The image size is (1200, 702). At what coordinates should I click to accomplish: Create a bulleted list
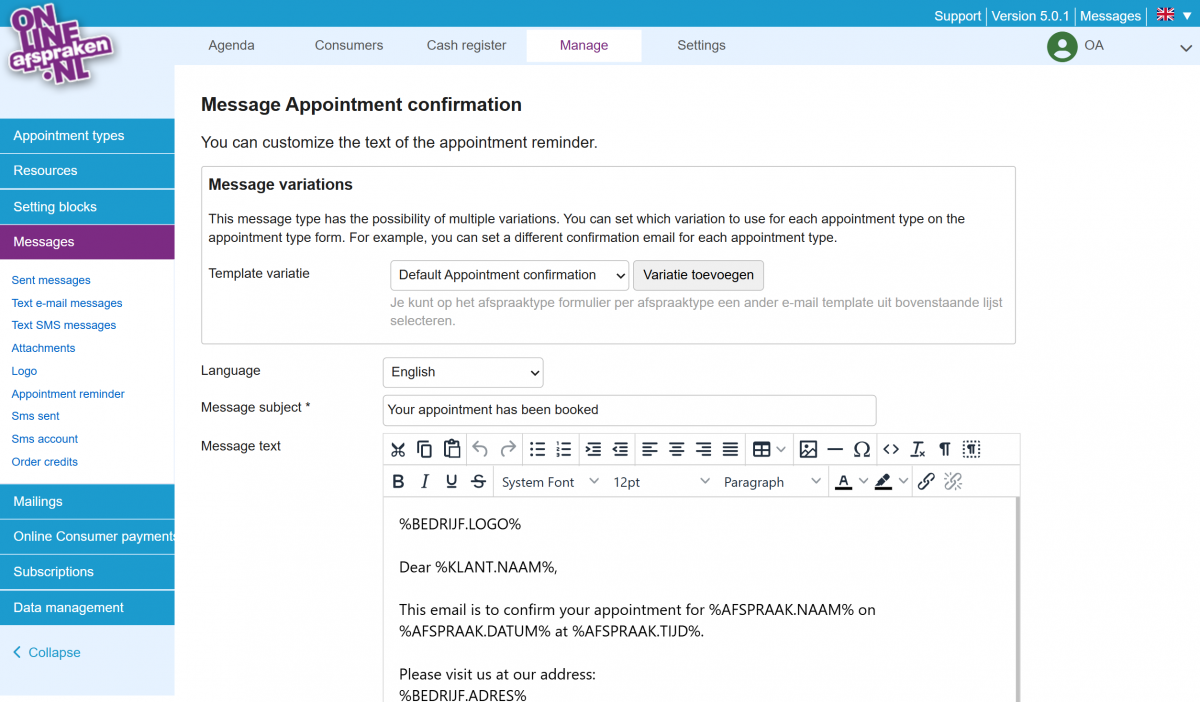(535, 449)
